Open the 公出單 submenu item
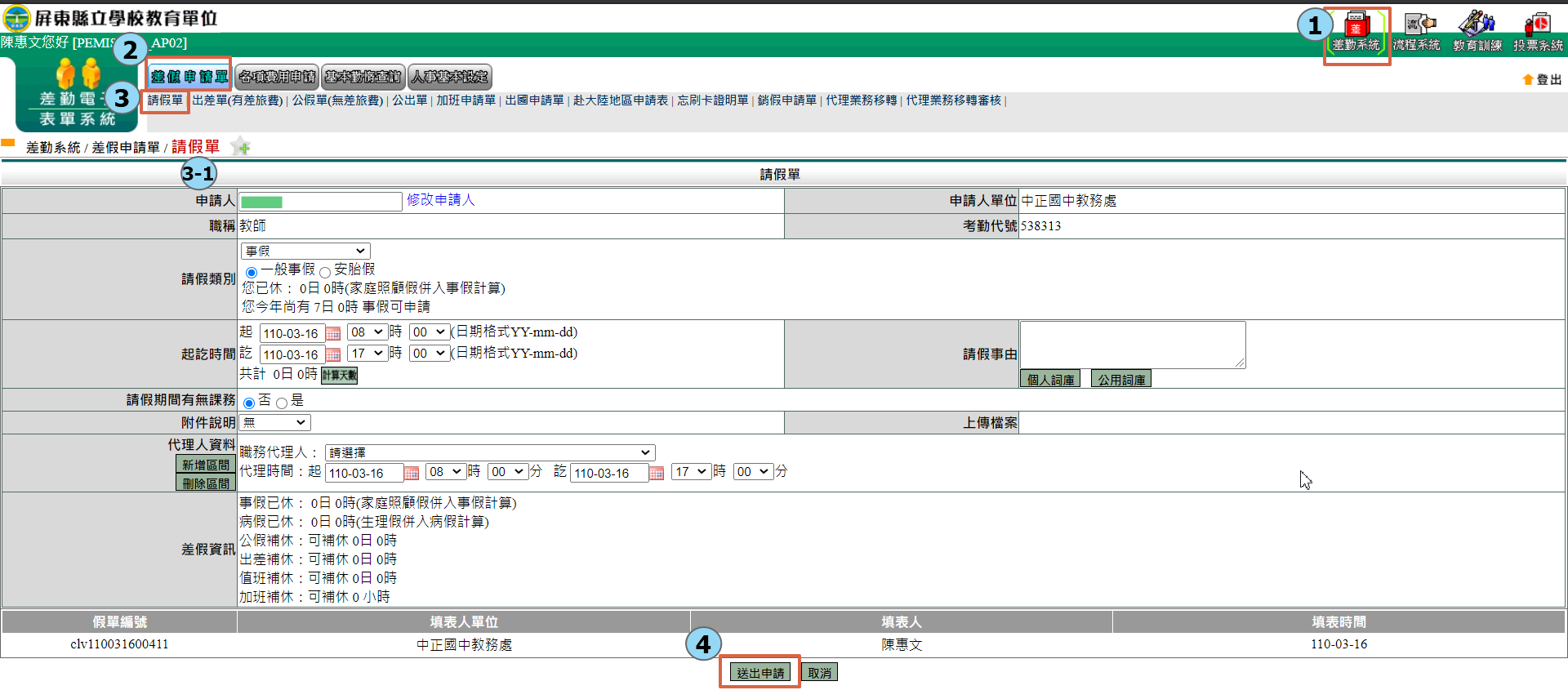 coord(410,100)
